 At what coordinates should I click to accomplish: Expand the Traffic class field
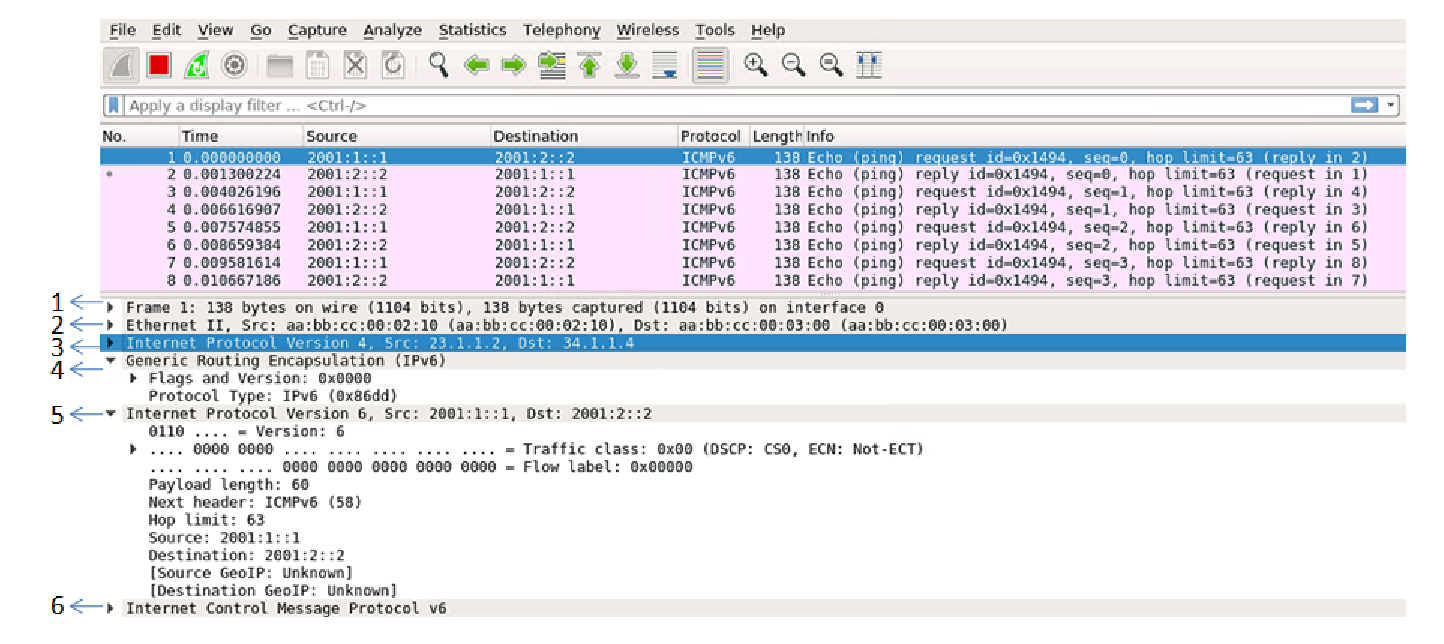coord(135,449)
